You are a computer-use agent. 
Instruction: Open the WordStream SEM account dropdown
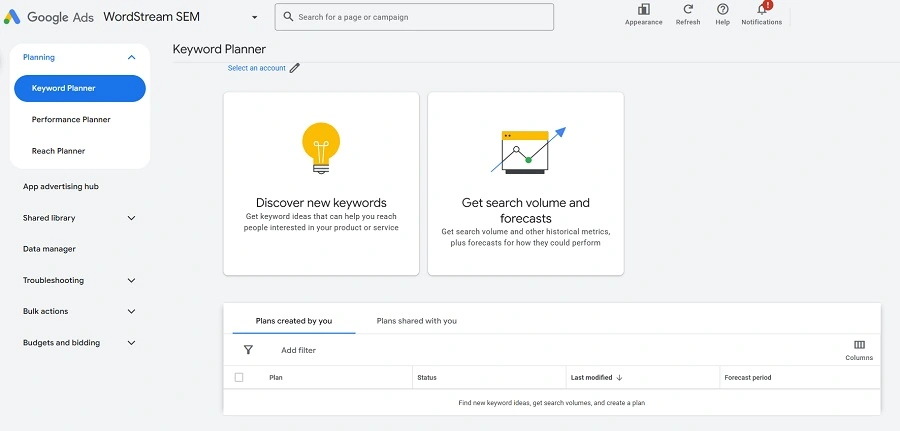[254, 17]
